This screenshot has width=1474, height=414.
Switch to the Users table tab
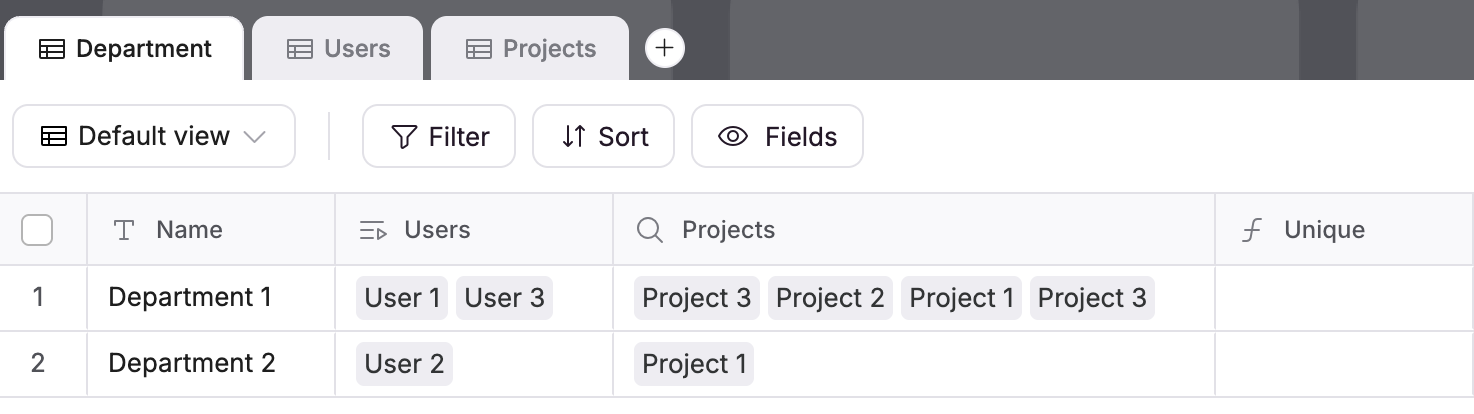point(338,49)
